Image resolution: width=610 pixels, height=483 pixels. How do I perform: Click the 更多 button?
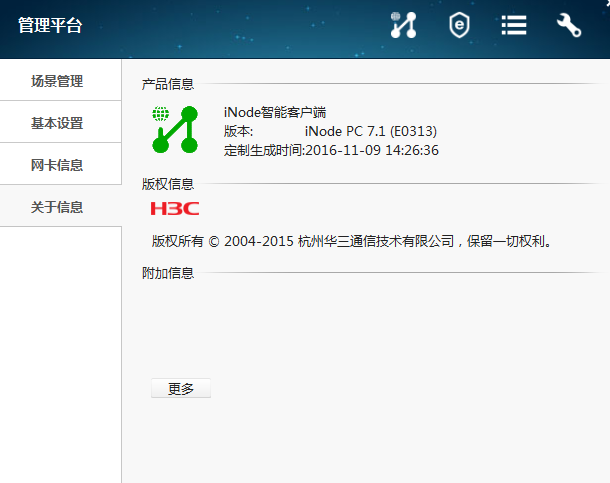pyautogui.click(x=181, y=388)
